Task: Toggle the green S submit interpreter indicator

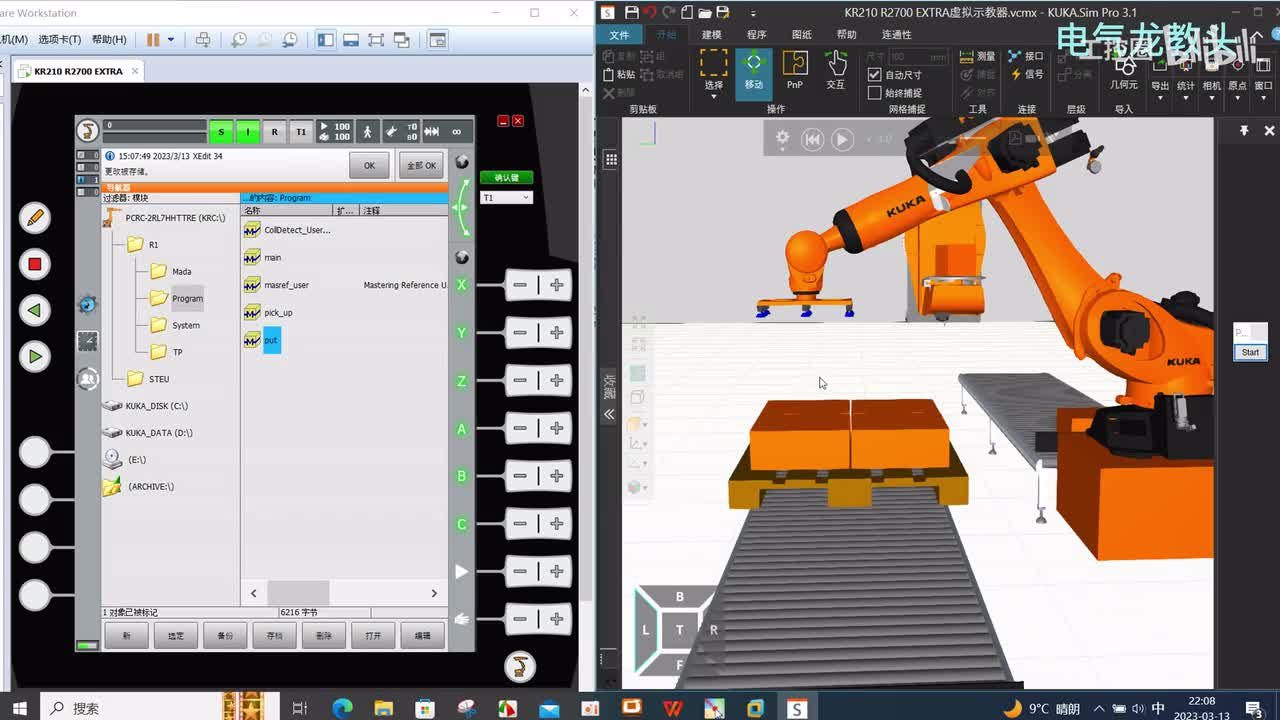Action: coord(221,132)
